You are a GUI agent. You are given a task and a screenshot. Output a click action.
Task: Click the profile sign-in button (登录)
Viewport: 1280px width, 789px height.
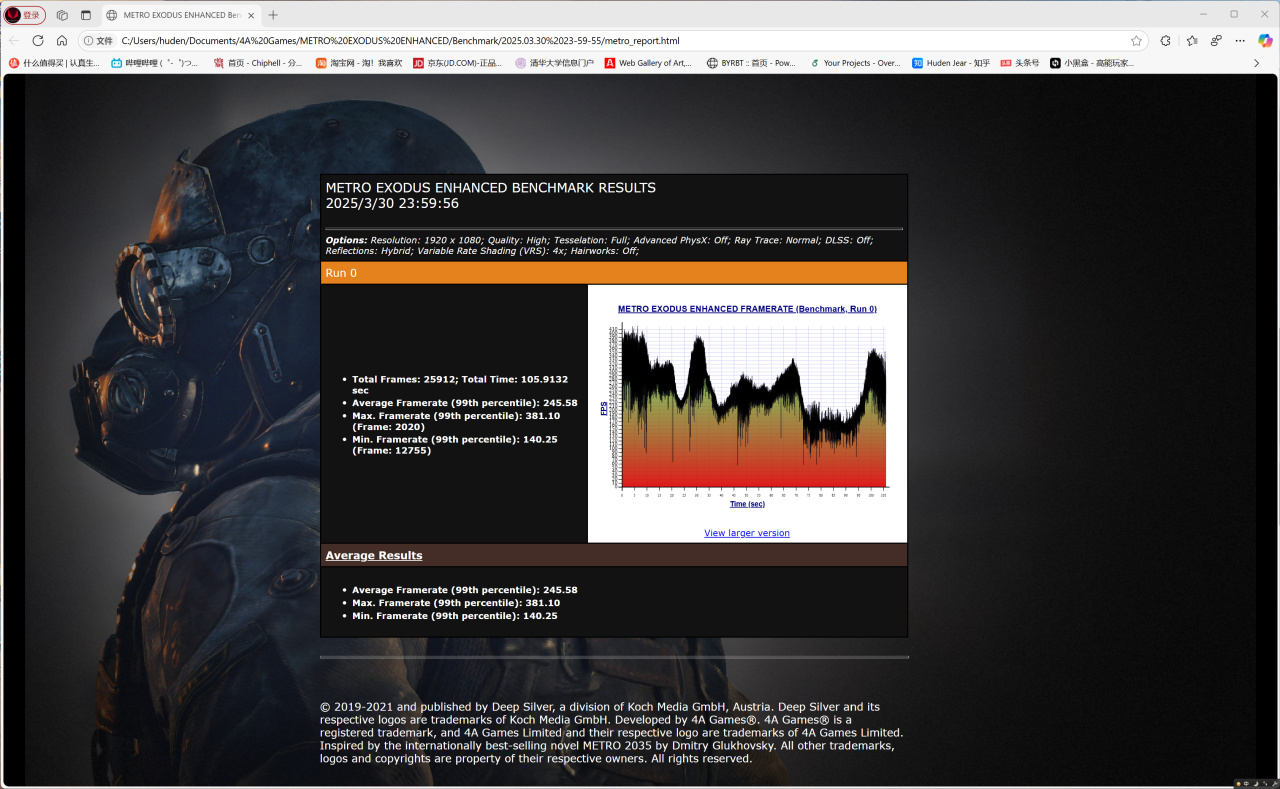pyautogui.click(x=25, y=15)
